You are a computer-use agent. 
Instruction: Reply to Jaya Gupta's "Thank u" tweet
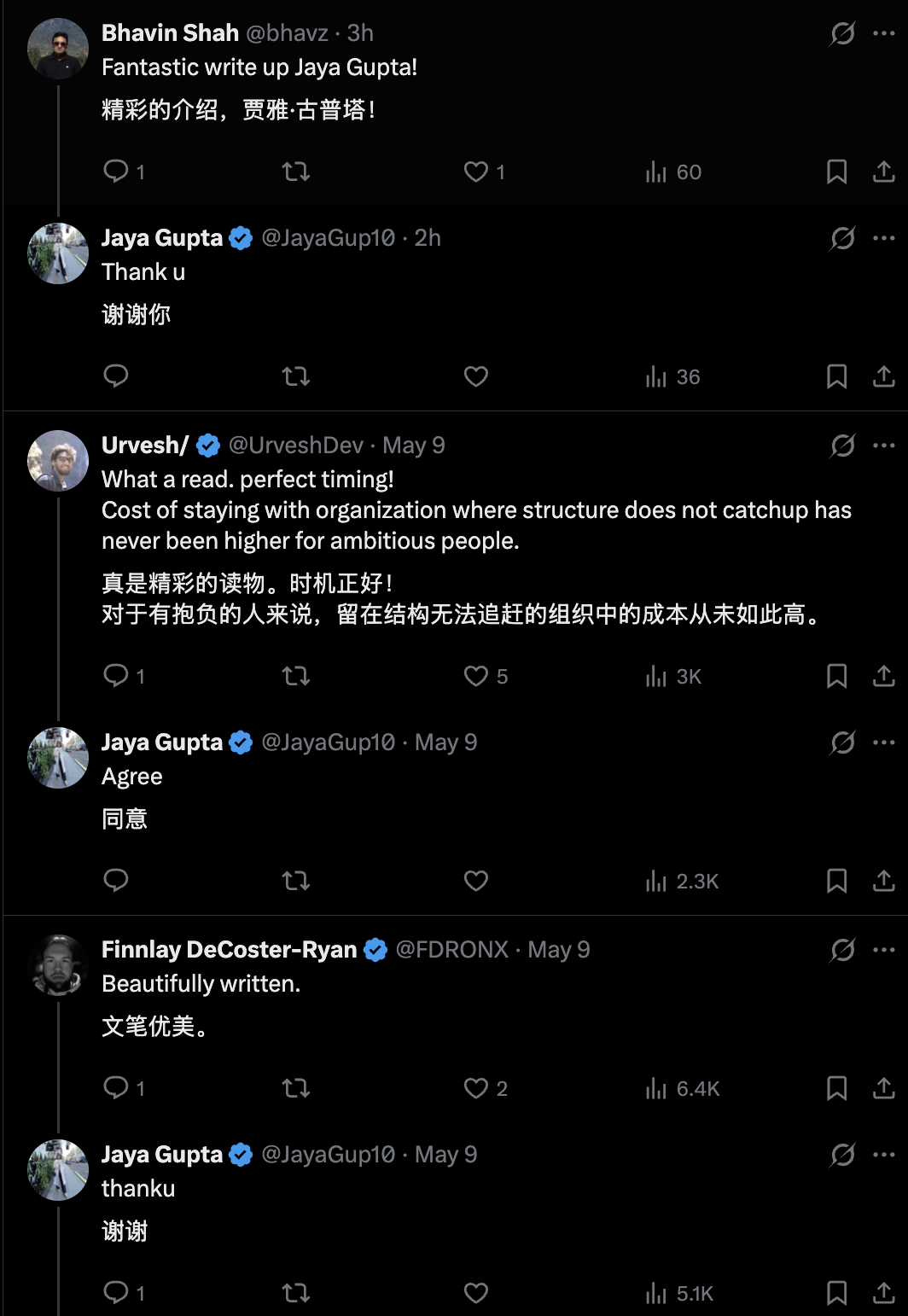(115, 376)
